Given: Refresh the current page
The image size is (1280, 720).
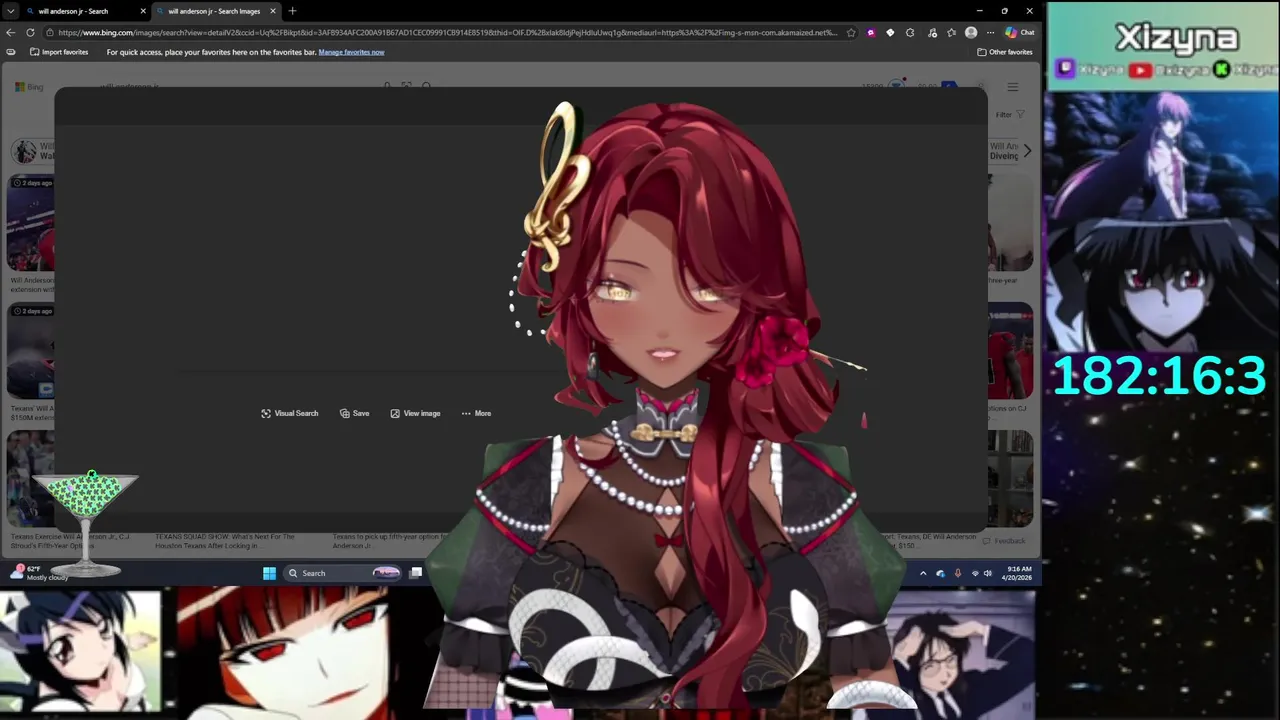Looking at the screenshot, I should [30, 32].
